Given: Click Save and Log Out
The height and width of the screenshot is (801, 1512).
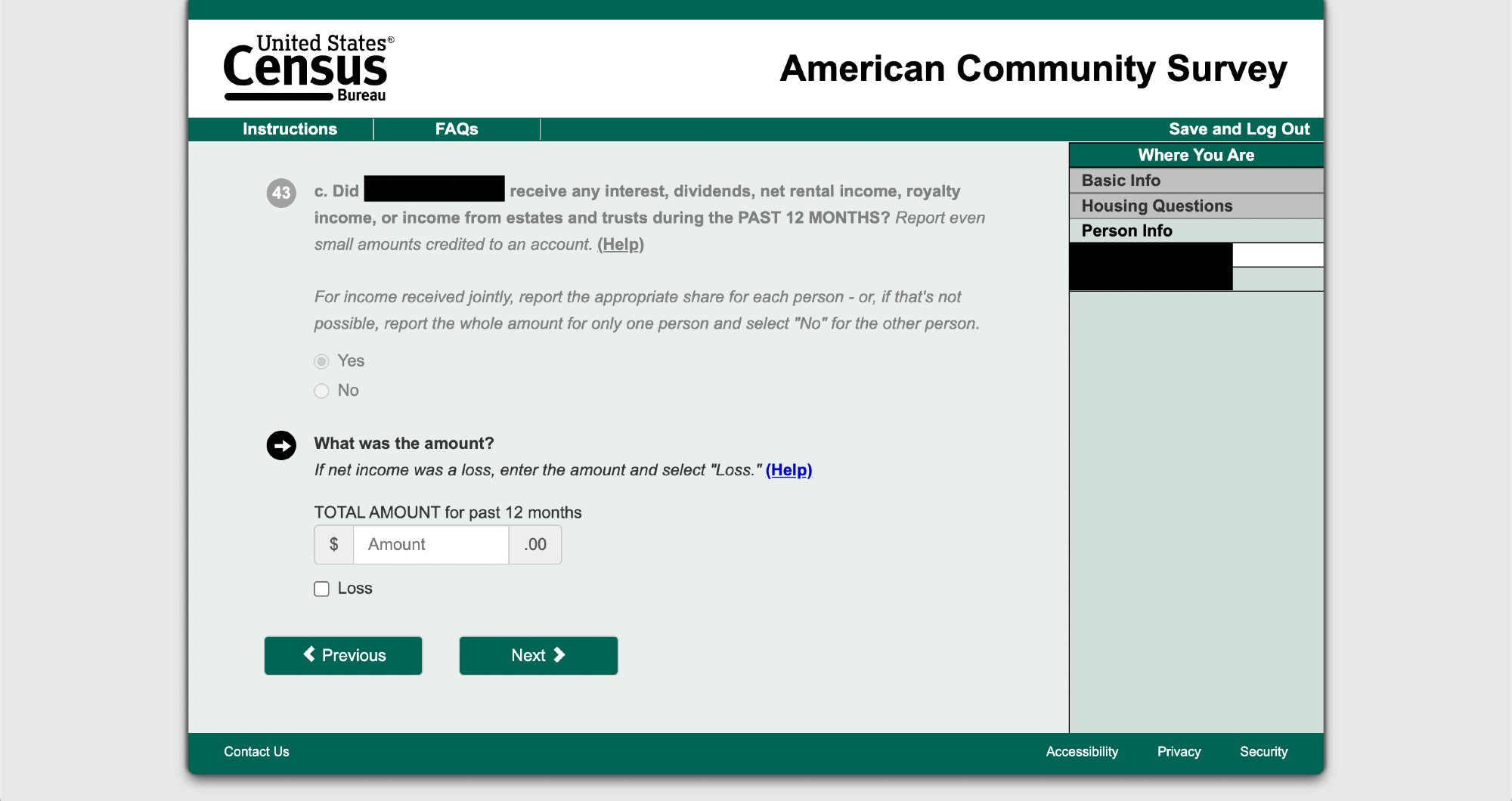Looking at the screenshot, I should point(1238,129).
